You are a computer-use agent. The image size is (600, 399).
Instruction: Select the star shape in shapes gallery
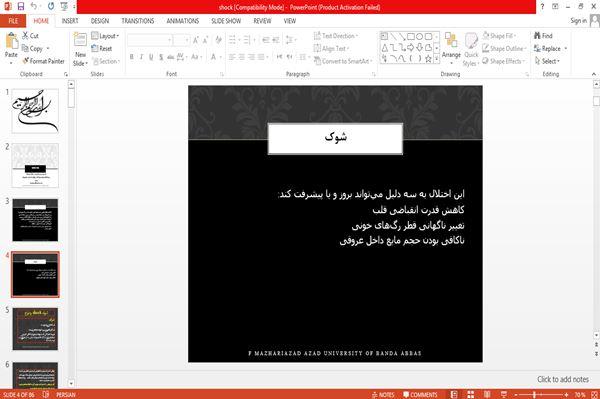click(428, 59)
